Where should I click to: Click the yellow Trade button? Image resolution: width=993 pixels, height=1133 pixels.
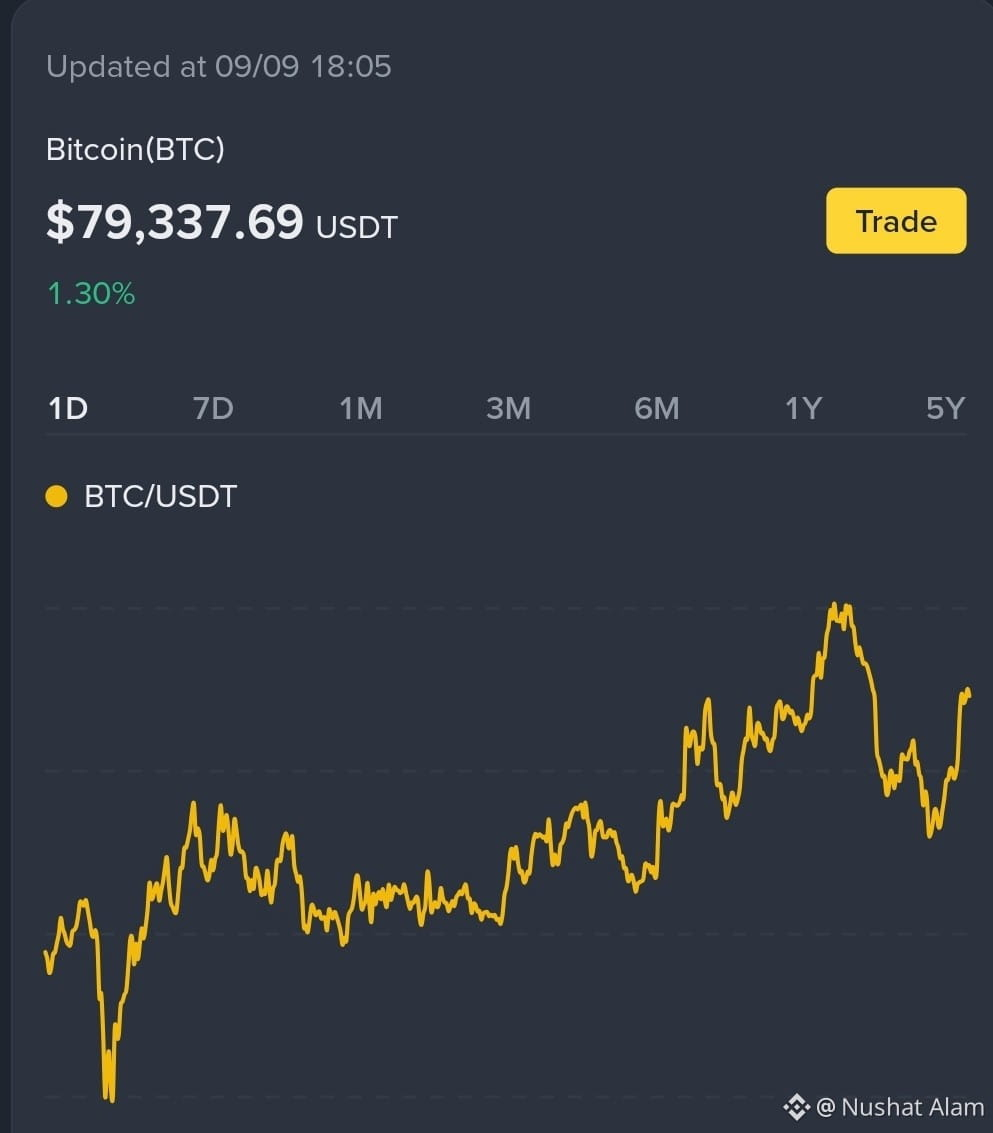tap(896, 220)
